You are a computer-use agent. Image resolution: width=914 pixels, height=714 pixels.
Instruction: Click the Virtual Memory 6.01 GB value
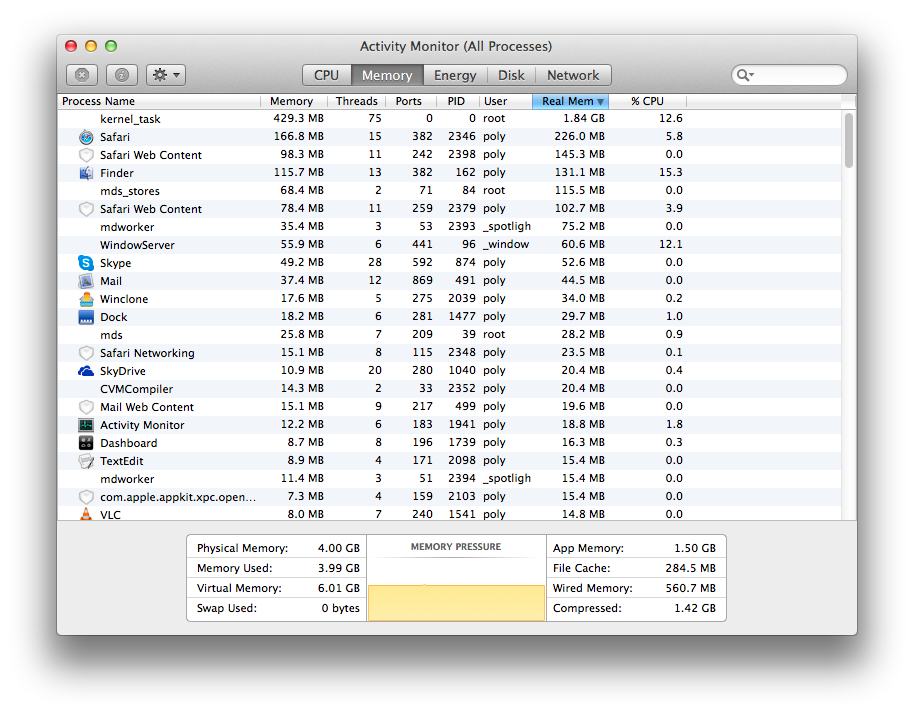339,588
